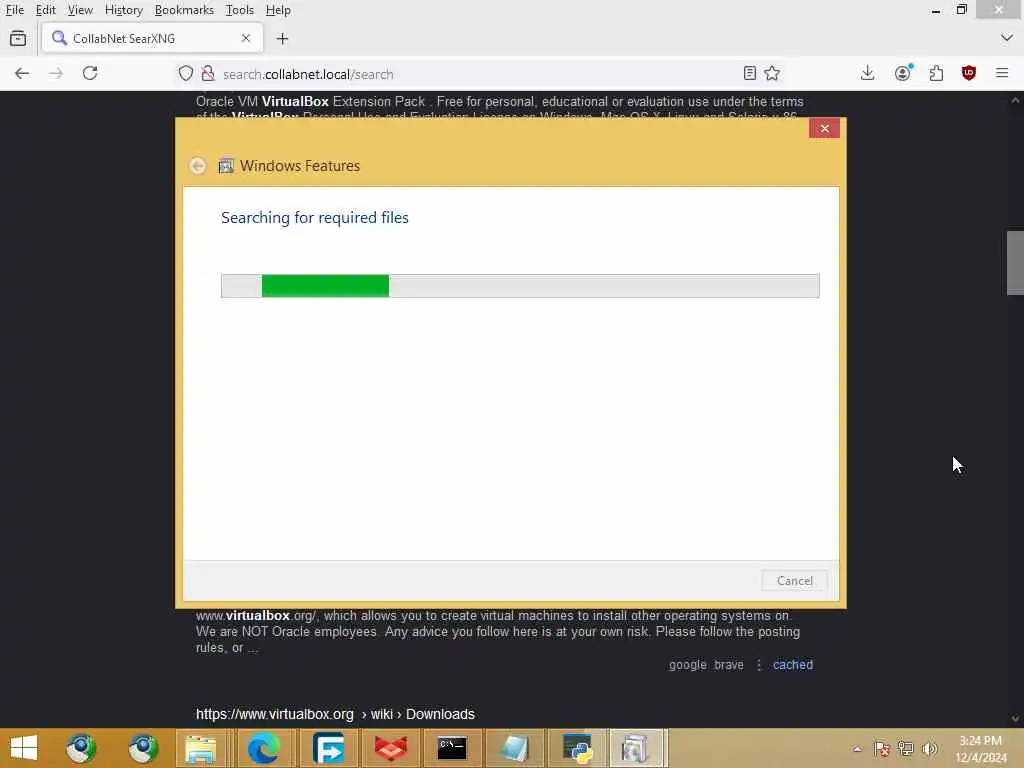
Task: Open the Bookmarks menu
Action: point(184,10)
